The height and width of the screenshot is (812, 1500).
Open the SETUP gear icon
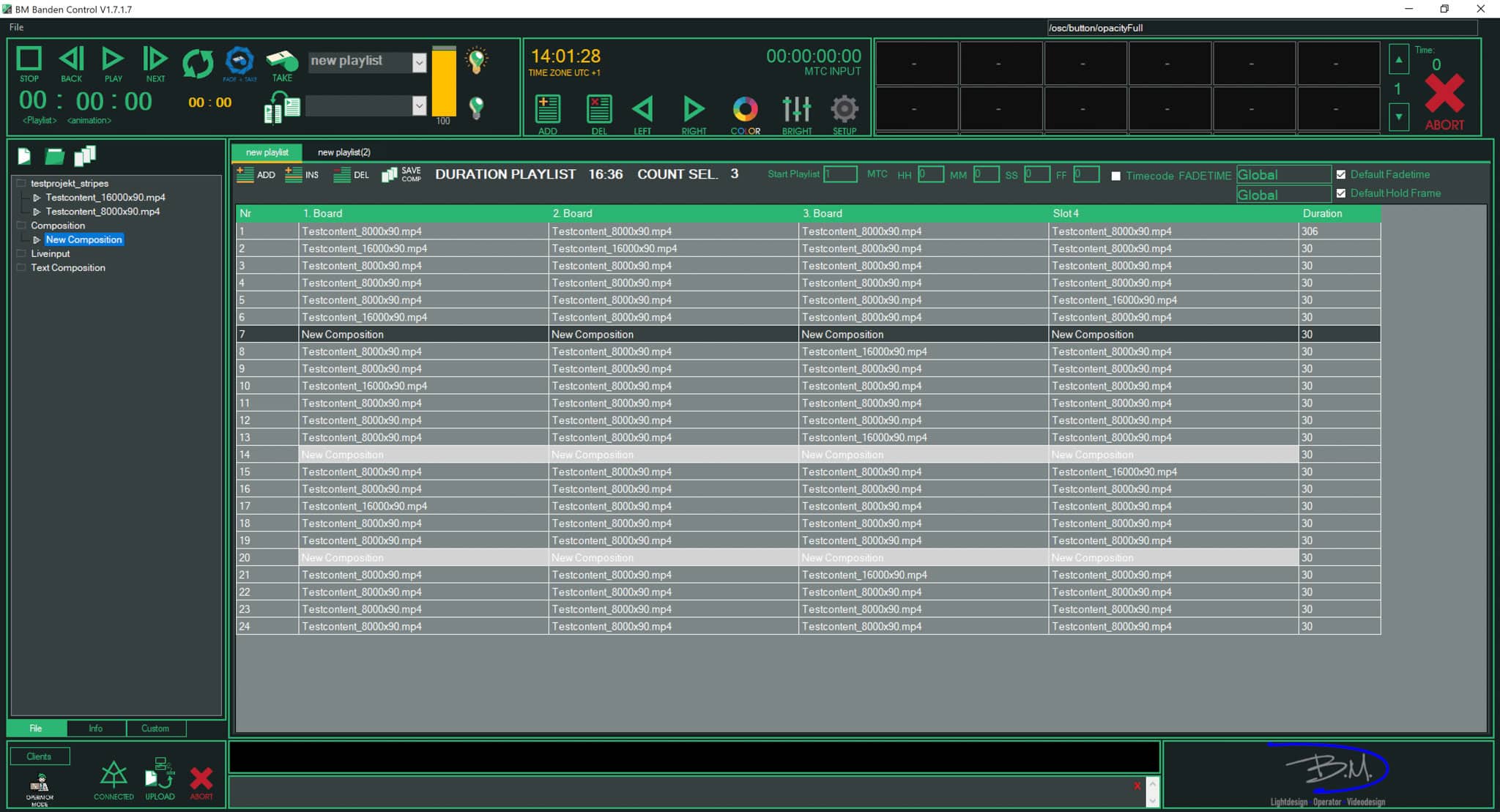coord(844,110)
